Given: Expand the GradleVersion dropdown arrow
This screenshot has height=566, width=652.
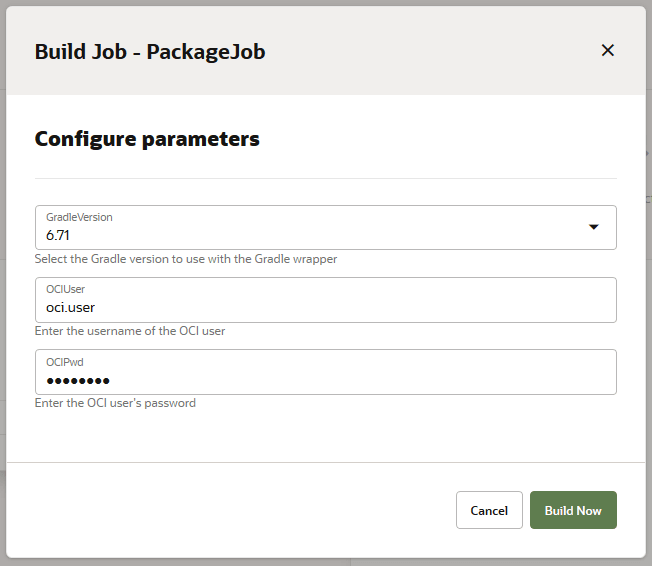Looking at the screenshot, I should 593,227.
